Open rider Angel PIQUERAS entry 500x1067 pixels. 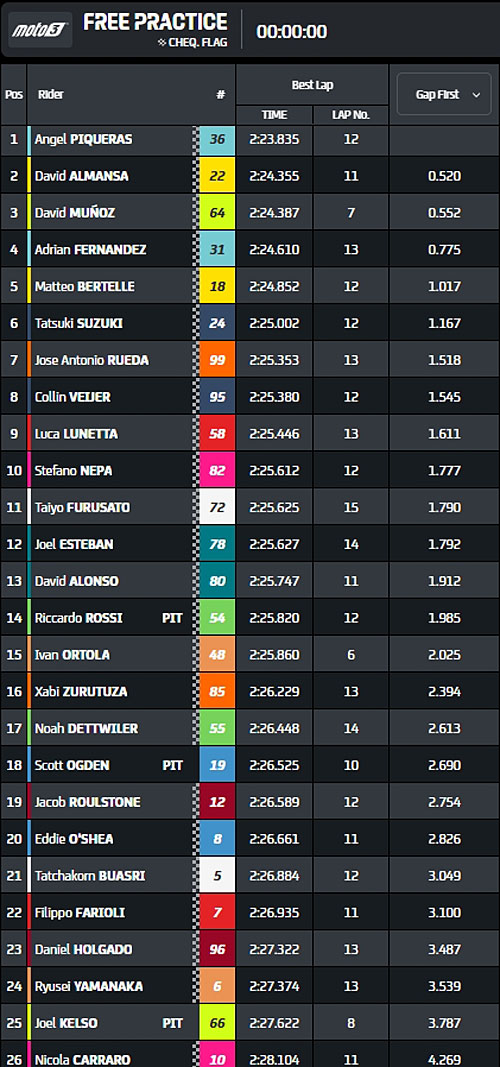[x=84, y=139]
